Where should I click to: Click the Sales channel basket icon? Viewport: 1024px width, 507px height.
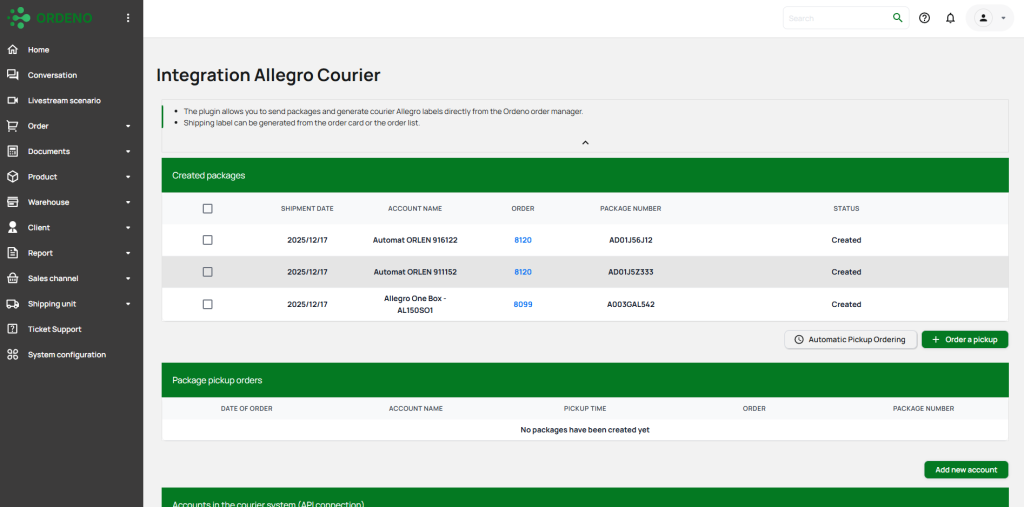point(12,278)
